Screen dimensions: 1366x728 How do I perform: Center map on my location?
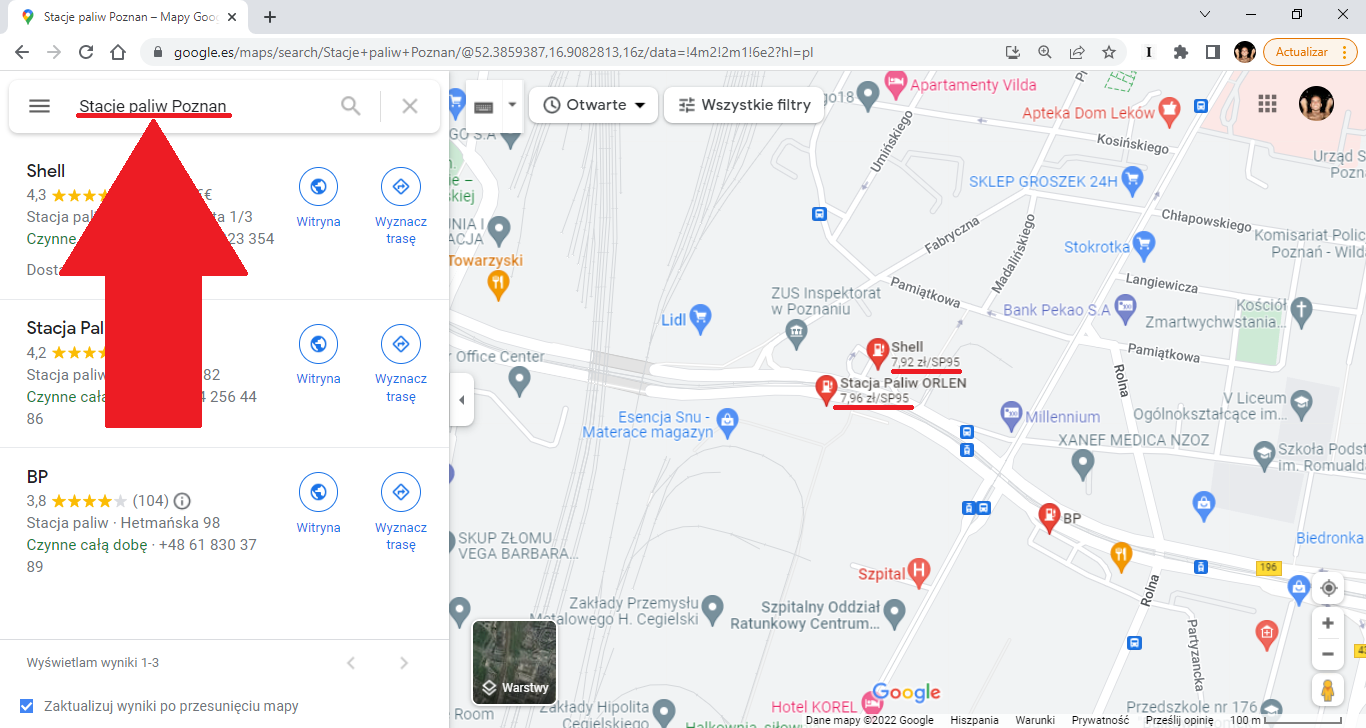[1329, 588]
